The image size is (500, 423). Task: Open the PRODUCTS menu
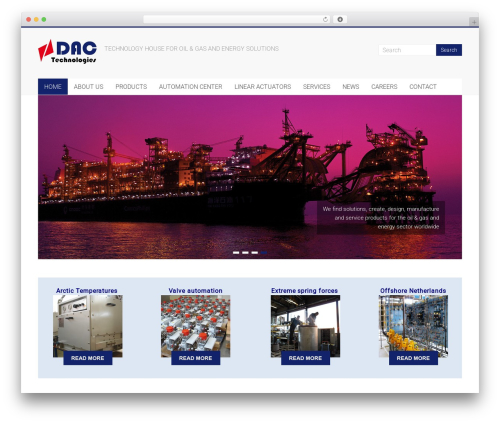coord(131,87)
